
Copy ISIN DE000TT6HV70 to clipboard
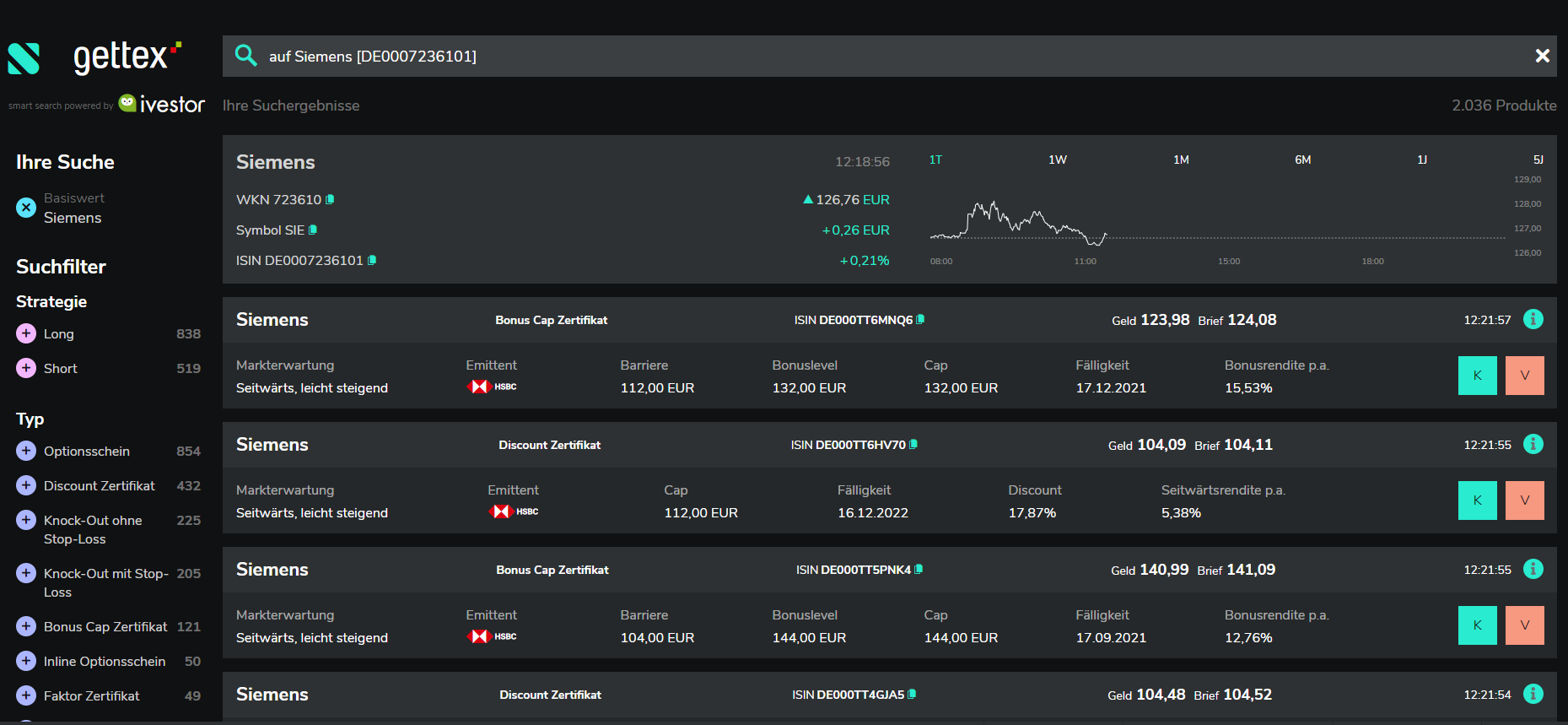tap(913, 444)
